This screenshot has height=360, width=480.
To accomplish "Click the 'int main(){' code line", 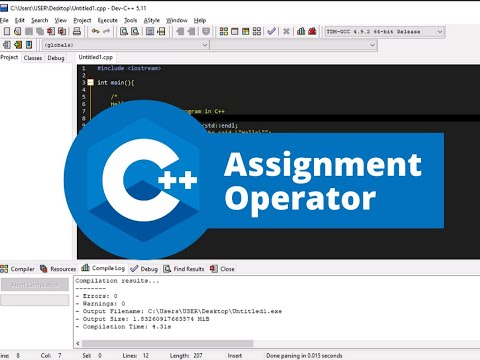I will [116, 82].
